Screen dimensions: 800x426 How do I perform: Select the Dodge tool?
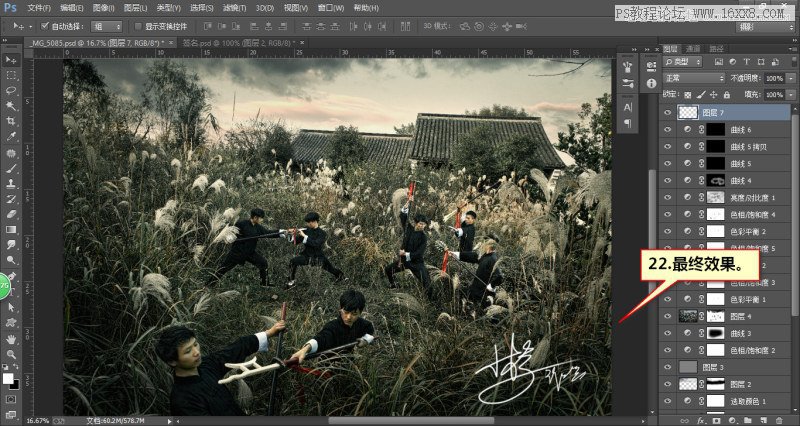tap(11, 261)
